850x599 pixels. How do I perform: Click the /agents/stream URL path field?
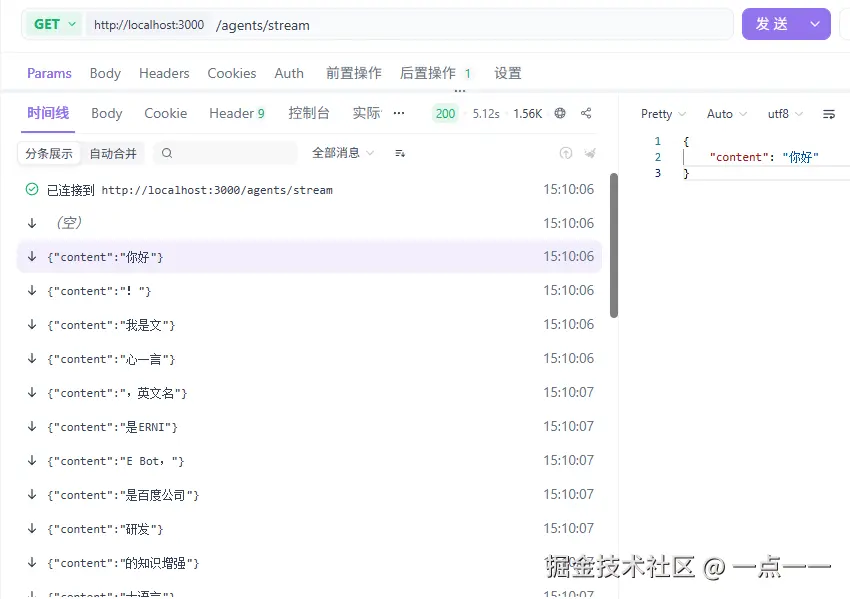(x=262, y=25)
